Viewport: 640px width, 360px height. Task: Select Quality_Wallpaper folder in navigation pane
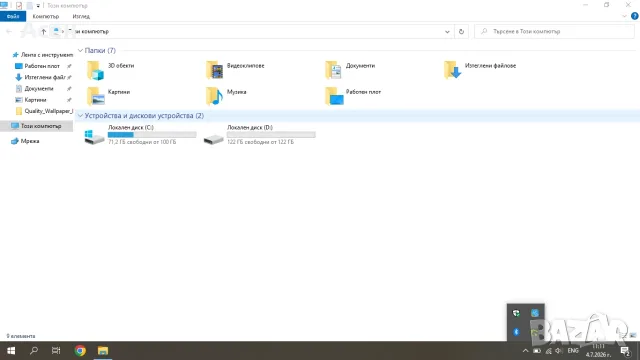point(44,111)
